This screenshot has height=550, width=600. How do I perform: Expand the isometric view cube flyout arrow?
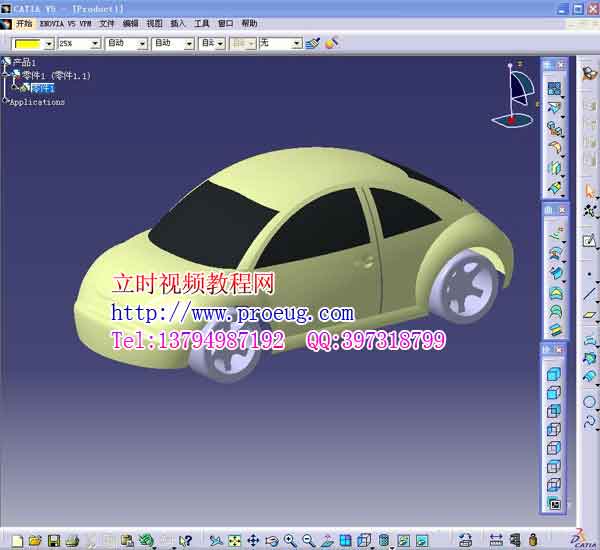[372, 548]
